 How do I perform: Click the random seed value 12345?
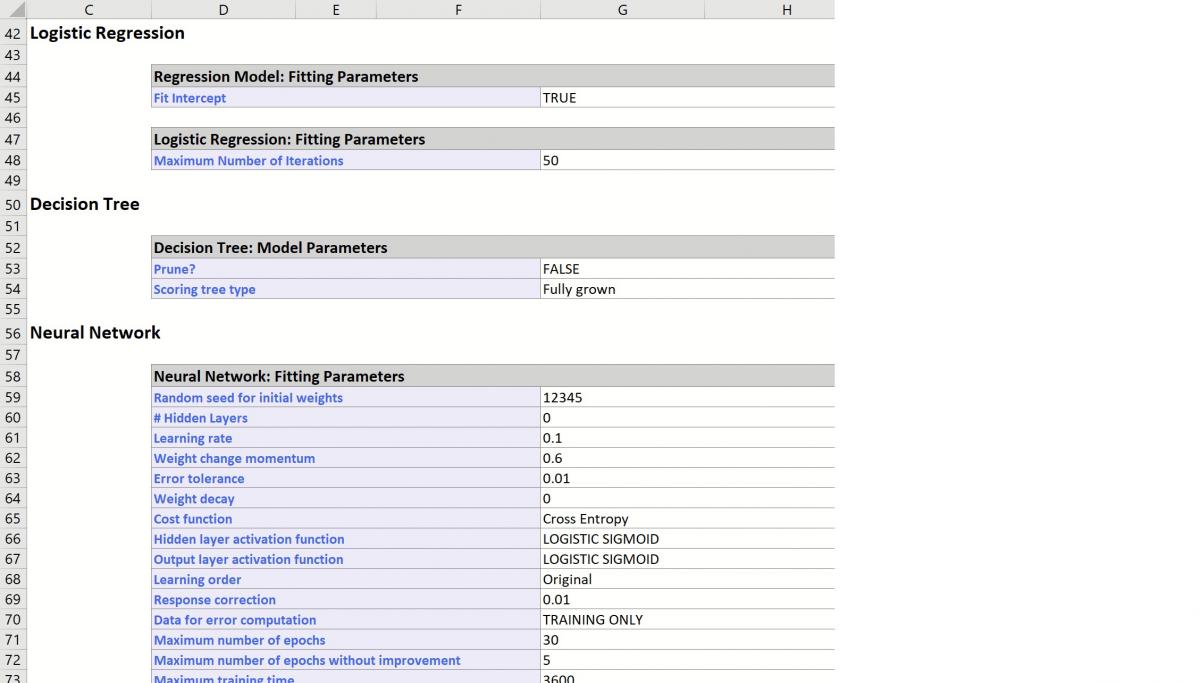pos(686,398)
